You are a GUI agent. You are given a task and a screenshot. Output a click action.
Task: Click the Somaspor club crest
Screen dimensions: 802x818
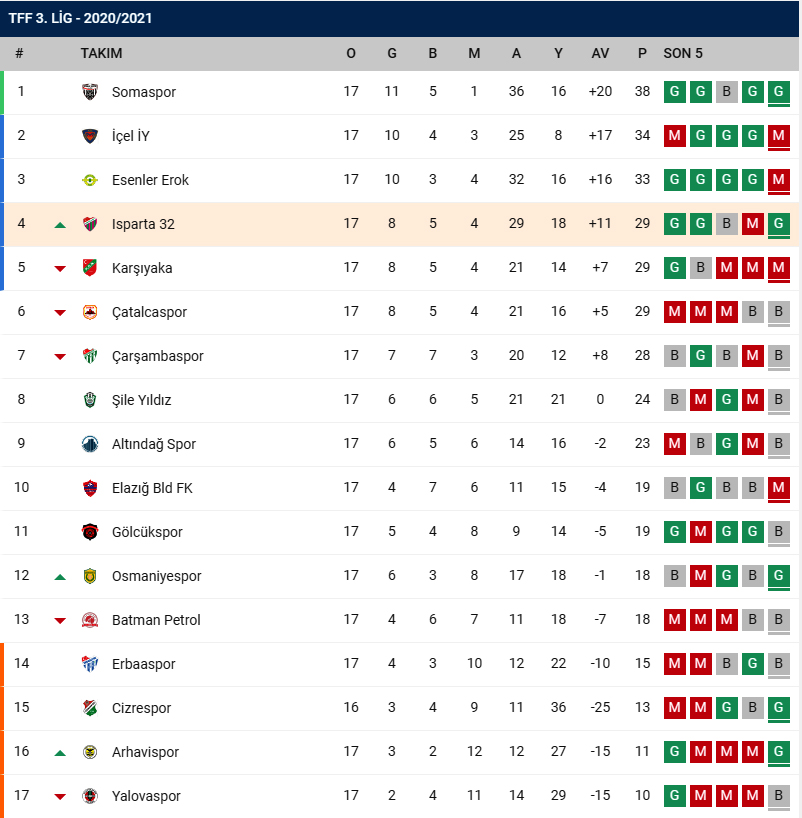90,92
